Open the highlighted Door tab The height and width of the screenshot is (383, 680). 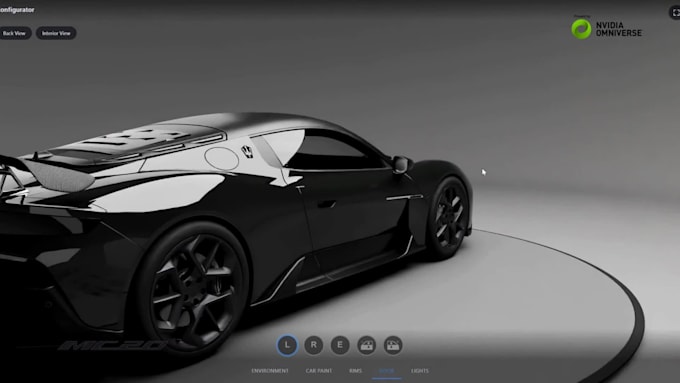tap(386, 371)
